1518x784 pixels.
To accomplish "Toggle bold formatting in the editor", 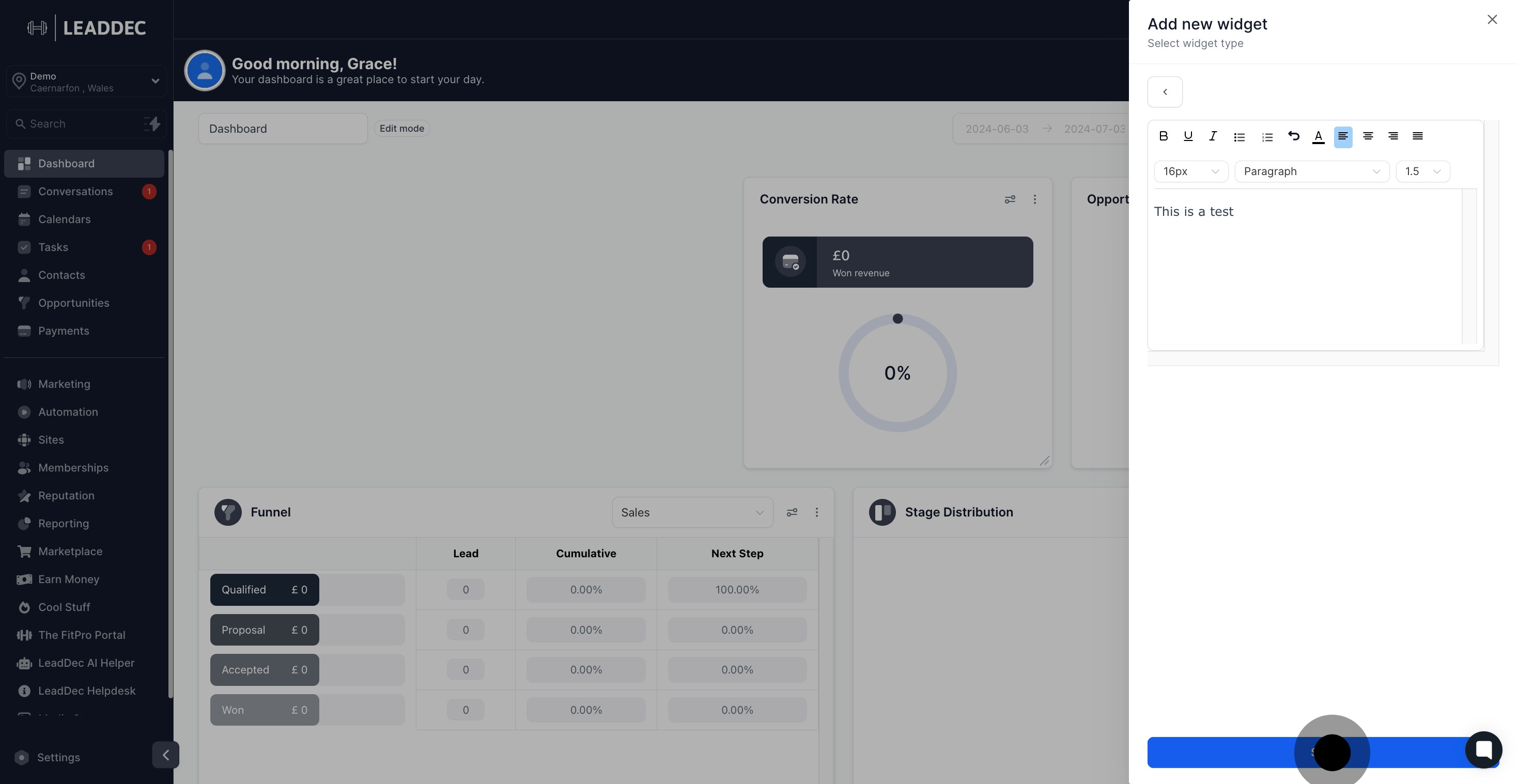I will [1163, 136].
